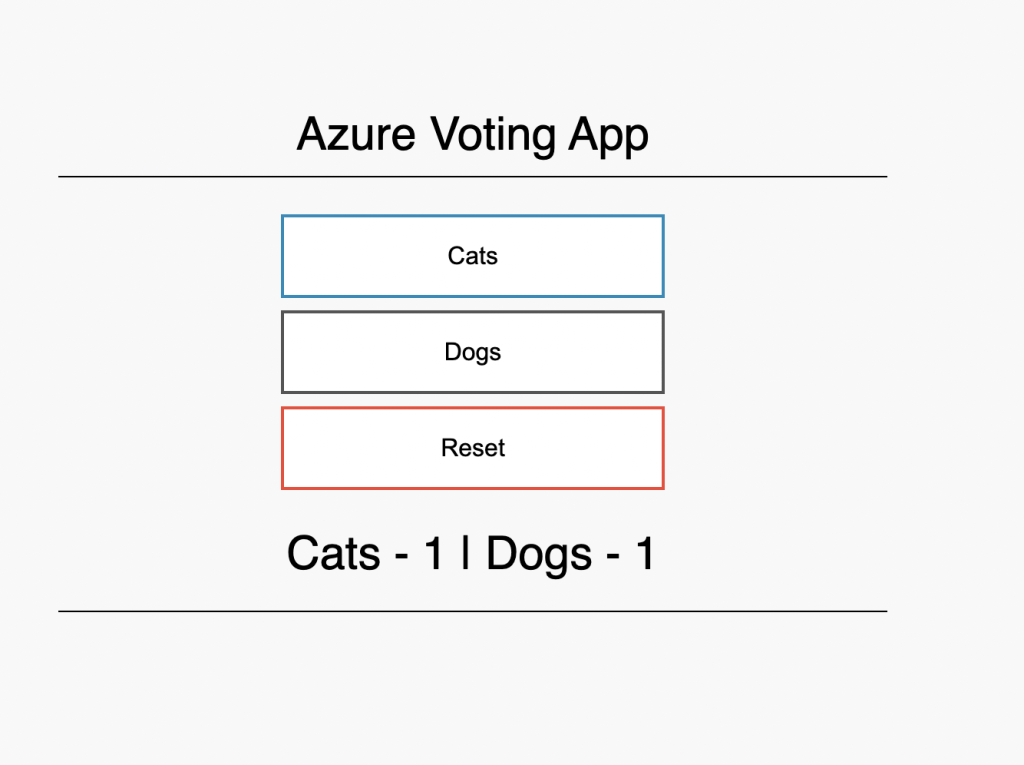Click the Dogs - 1 result text

pyautogui.click(x=570, y=554)
